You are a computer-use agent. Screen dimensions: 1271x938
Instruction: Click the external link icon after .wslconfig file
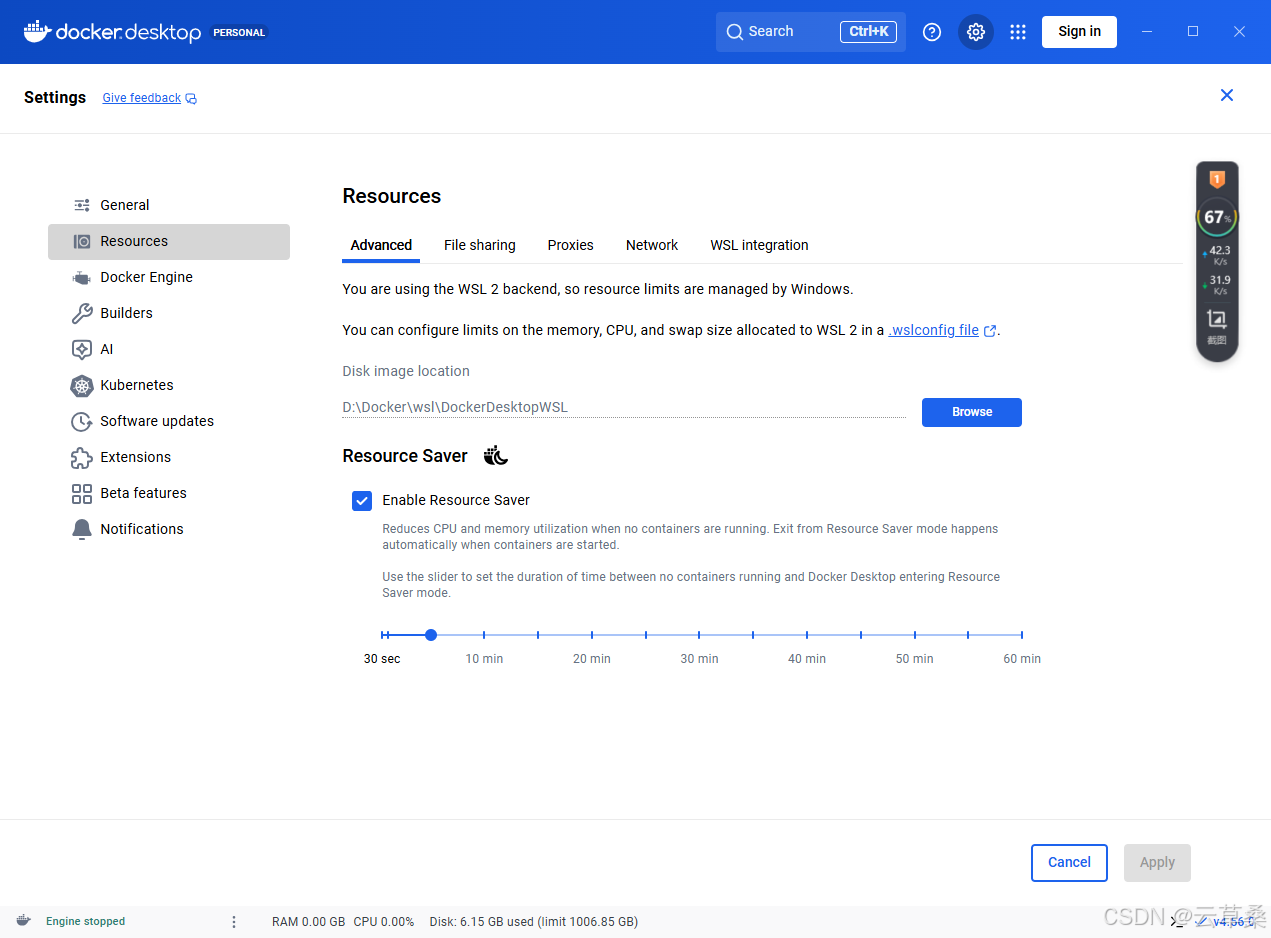click(990, 331)
